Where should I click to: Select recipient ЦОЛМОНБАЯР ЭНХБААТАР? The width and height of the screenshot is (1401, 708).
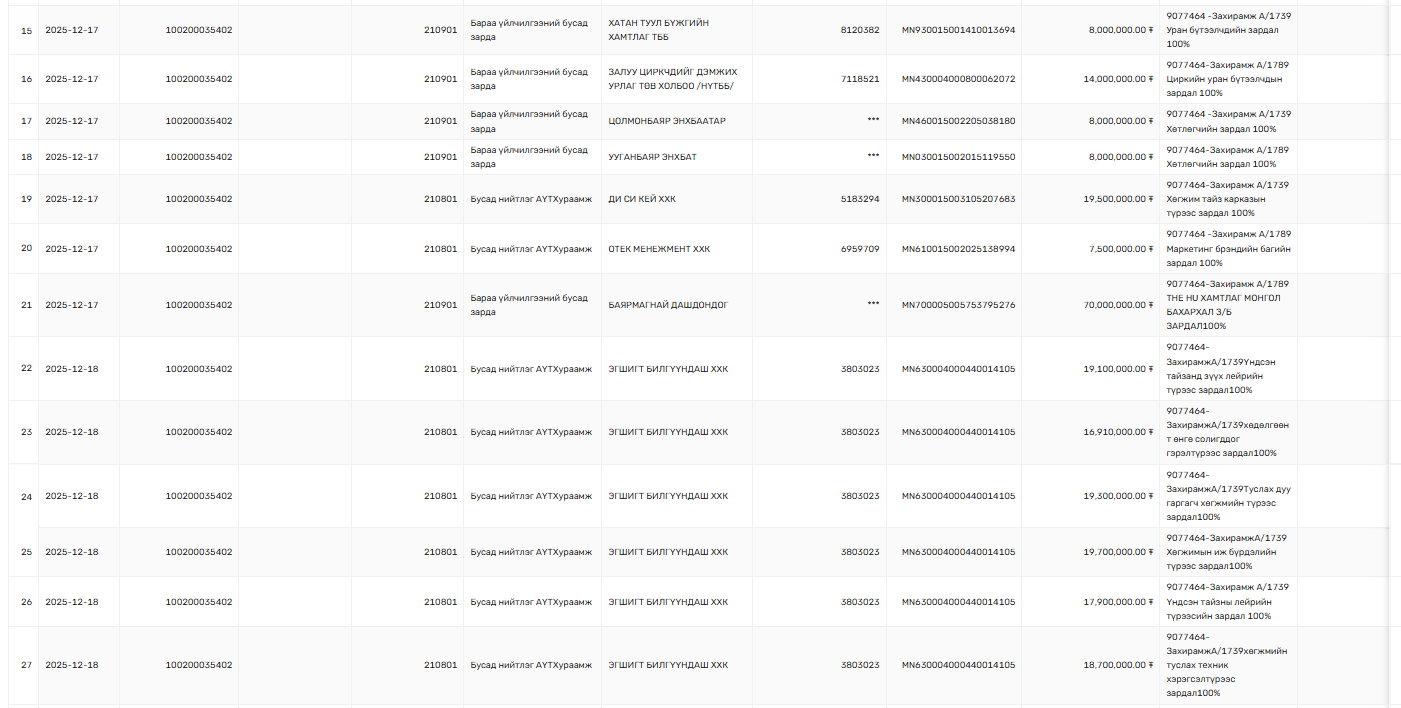pos(667,121)
